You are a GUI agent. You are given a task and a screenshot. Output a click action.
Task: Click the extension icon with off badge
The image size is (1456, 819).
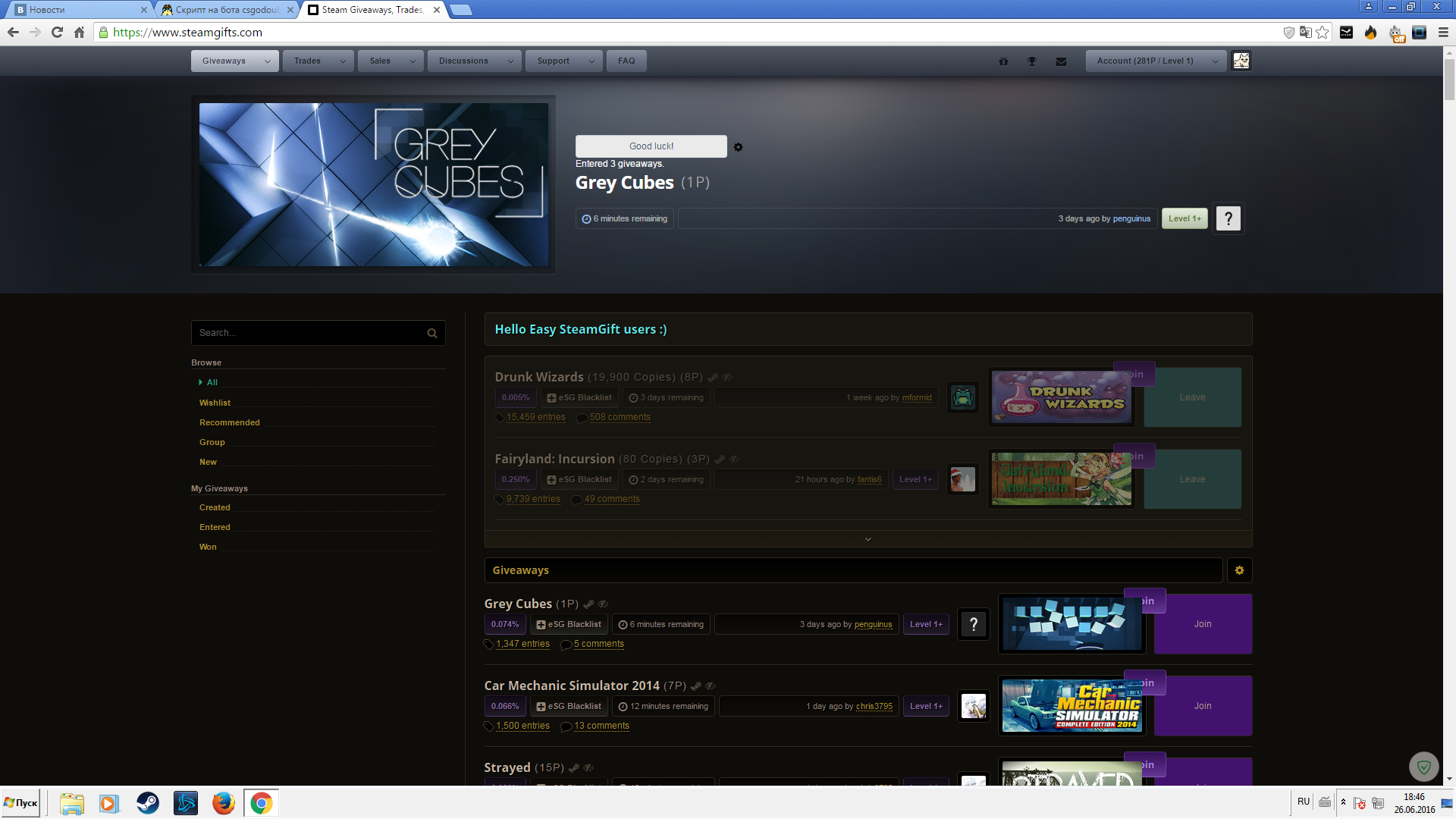click(x=1395, y=33)
